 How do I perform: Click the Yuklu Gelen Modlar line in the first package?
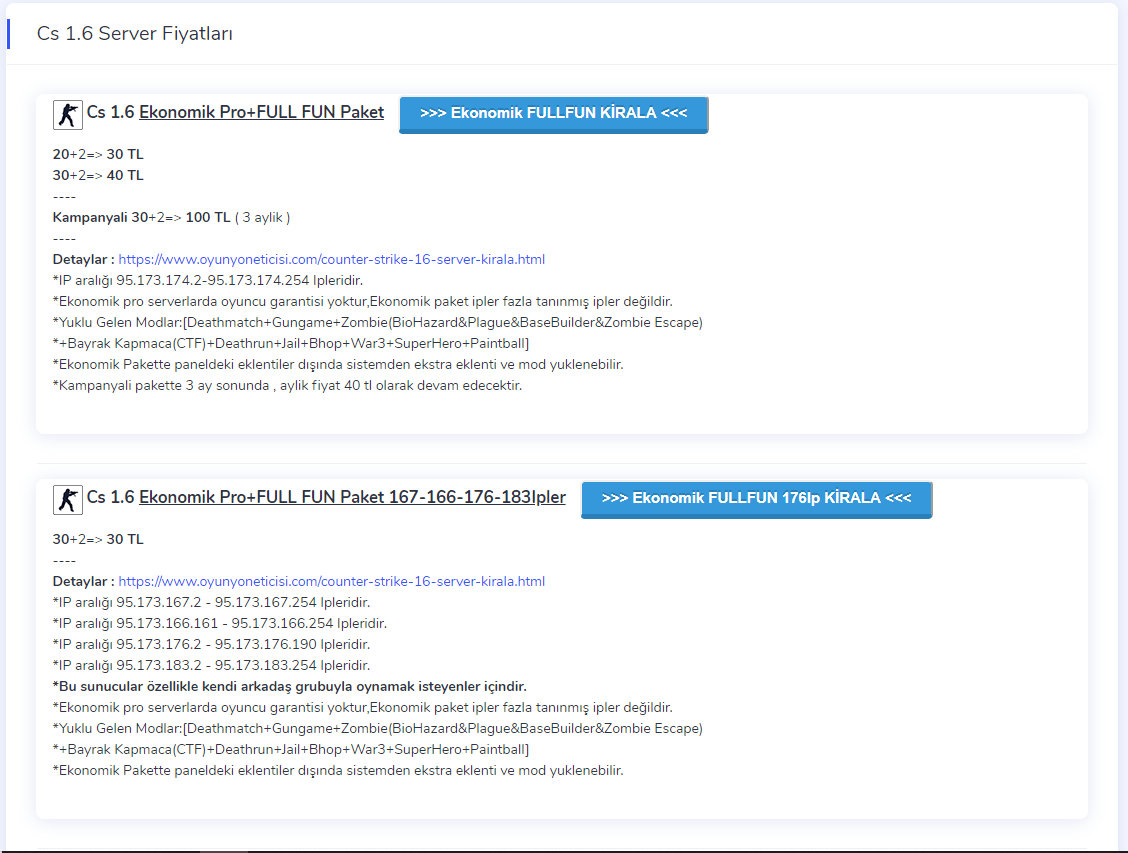(x=378, y=322)
